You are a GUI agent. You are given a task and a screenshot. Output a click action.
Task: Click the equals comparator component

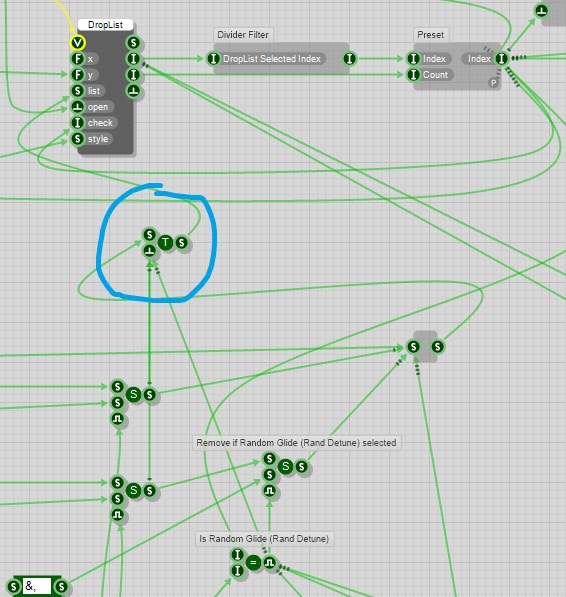253,563
